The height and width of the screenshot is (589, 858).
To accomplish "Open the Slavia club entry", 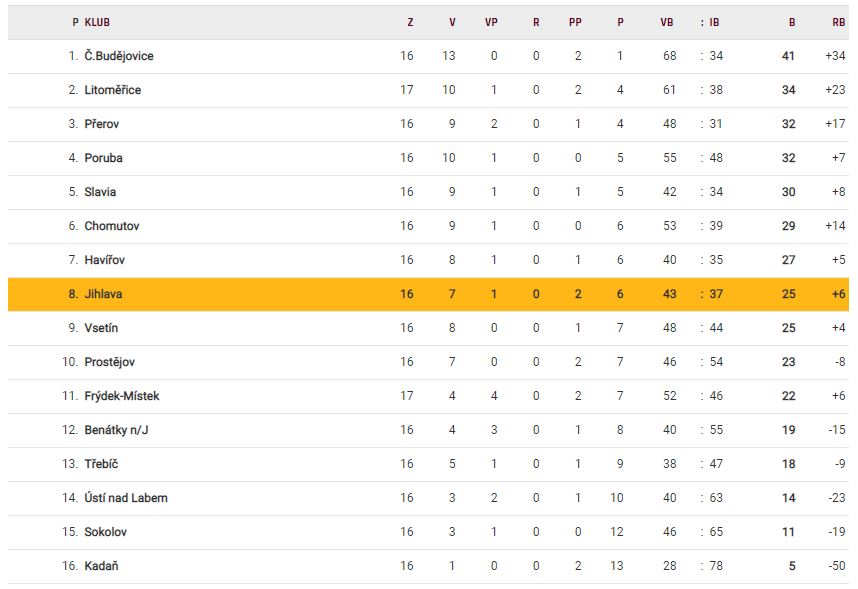I will coord(100,192).
